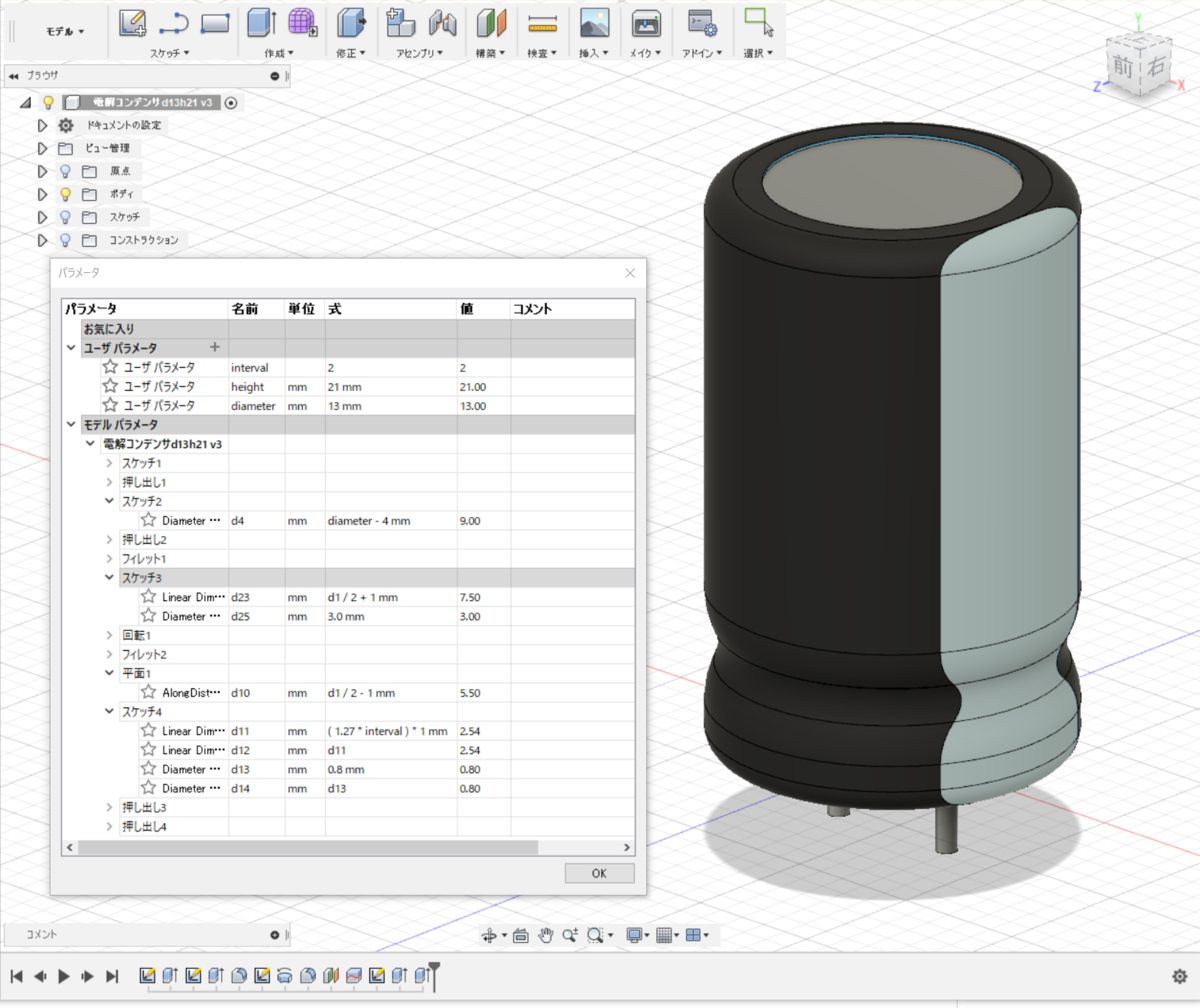The width and height of the screenshot is (1200, 1008).
Task: Click the Orbit navigation icon
Action: tap(489, 935)
